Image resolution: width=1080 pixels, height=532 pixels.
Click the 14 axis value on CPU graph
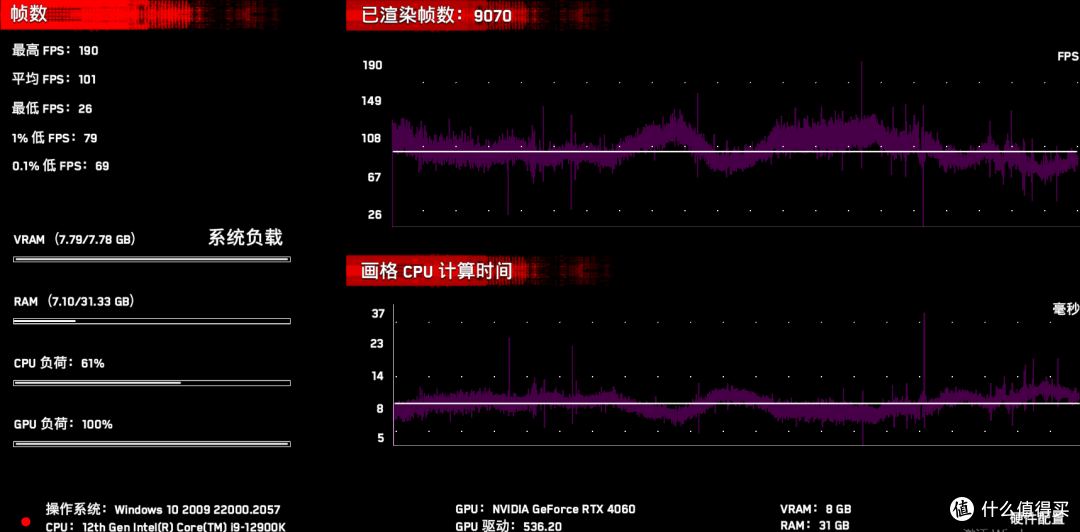point(378,376)
